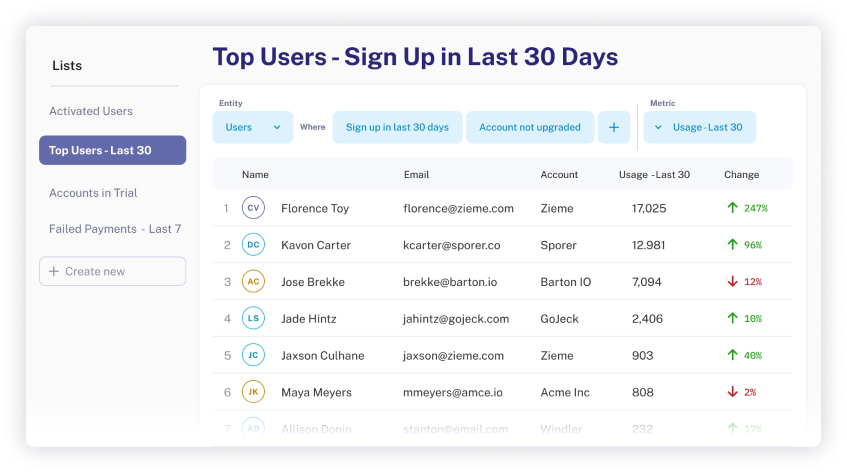
Task: Click the Account column header
Action: click(559, 174)
